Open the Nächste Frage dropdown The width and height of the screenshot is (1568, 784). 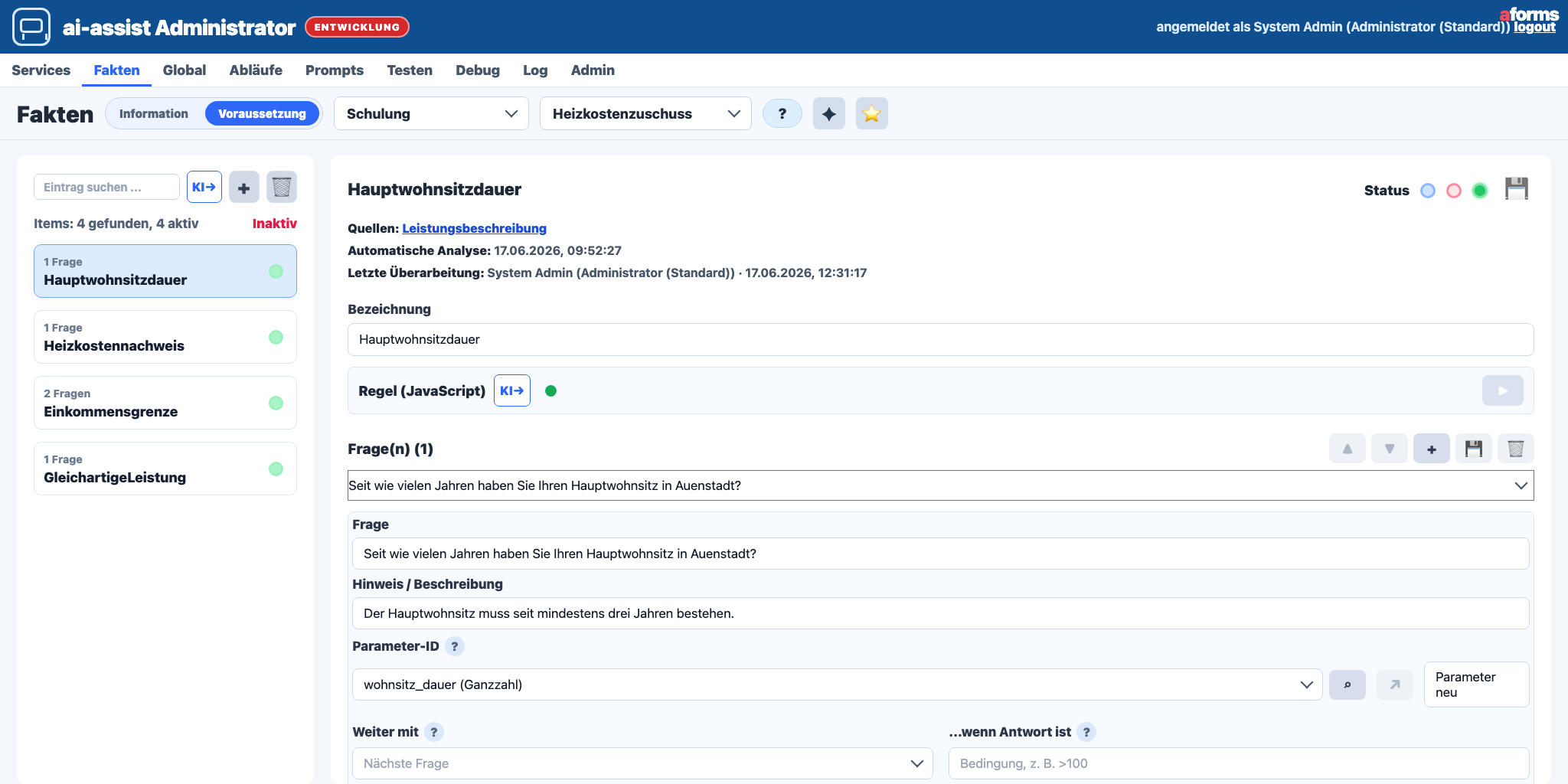click(x=642, y=763)
